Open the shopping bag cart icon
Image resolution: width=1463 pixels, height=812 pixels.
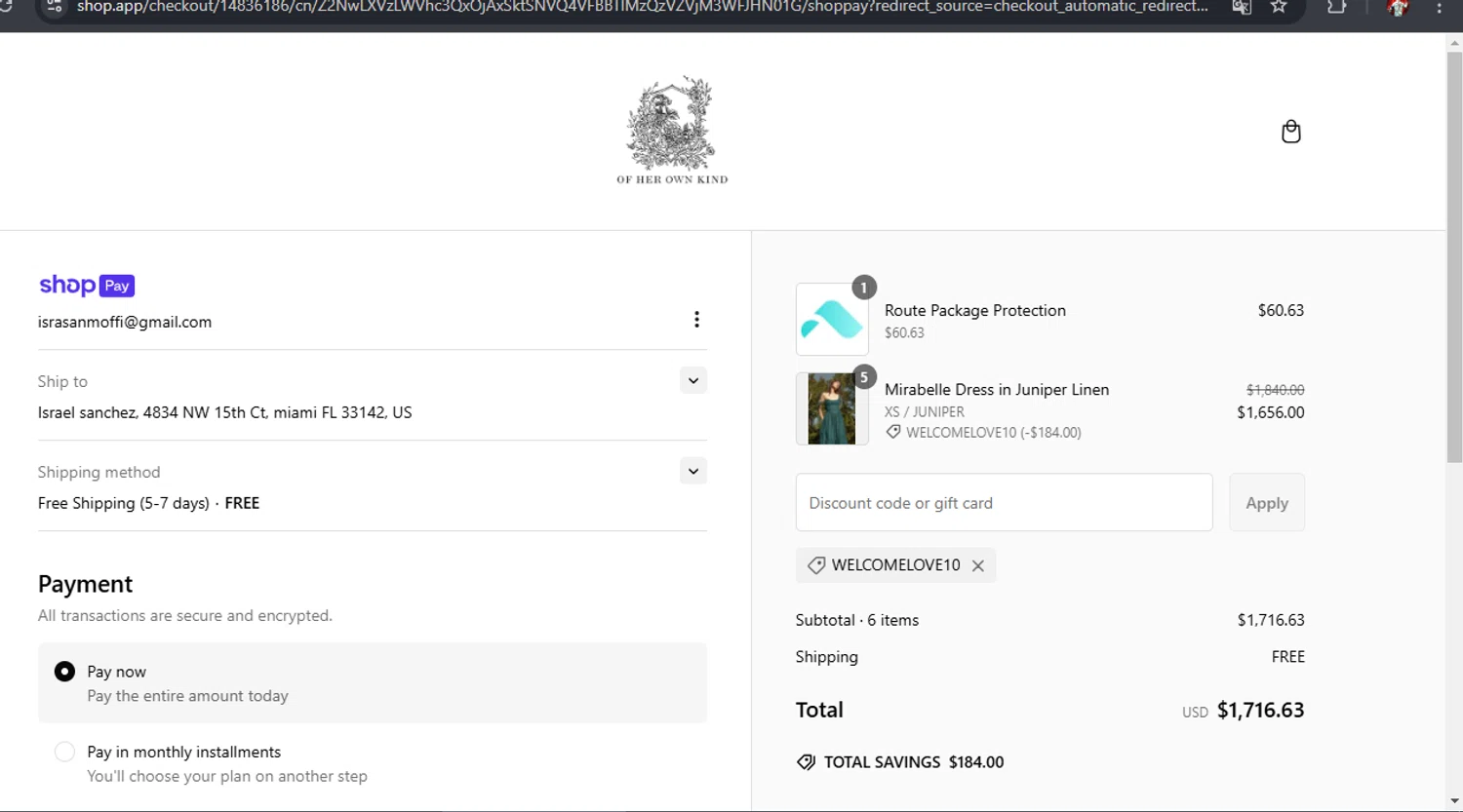pos(1290,132)
